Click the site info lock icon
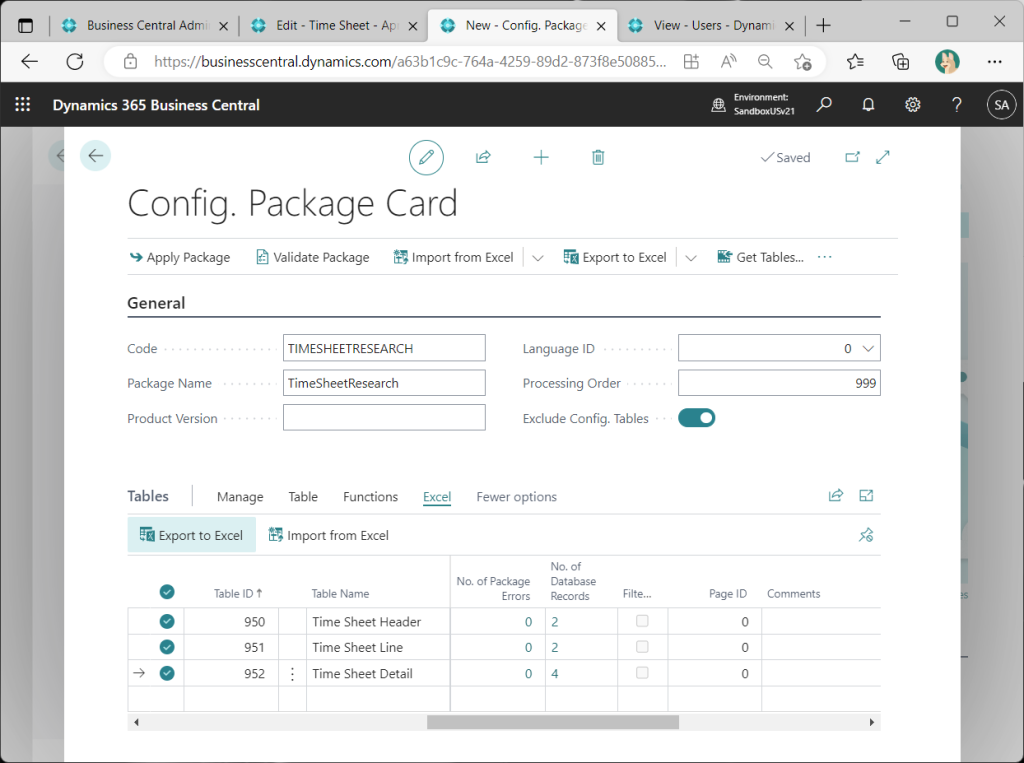This screenshot has width=1024, height=763. click(131, 62)
